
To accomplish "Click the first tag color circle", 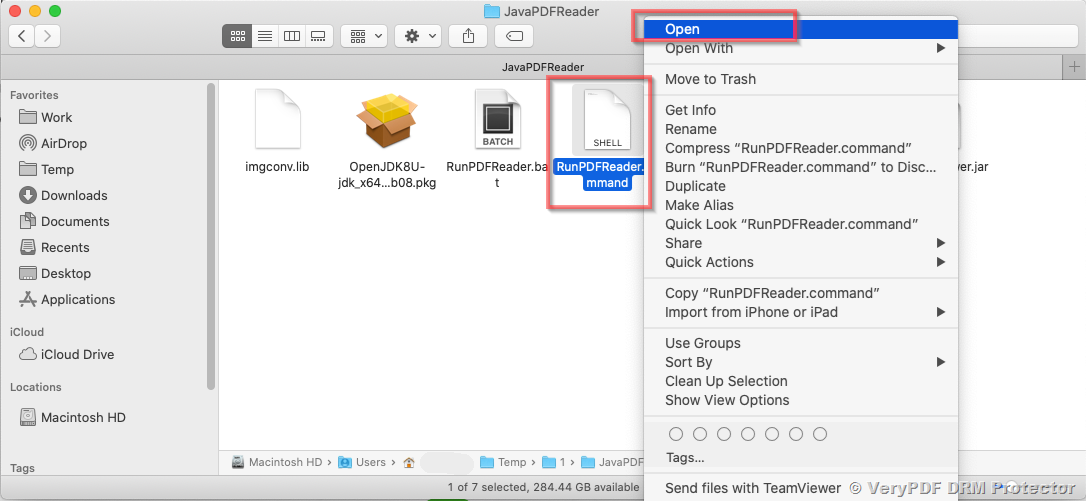I will (x=676, y=434).
